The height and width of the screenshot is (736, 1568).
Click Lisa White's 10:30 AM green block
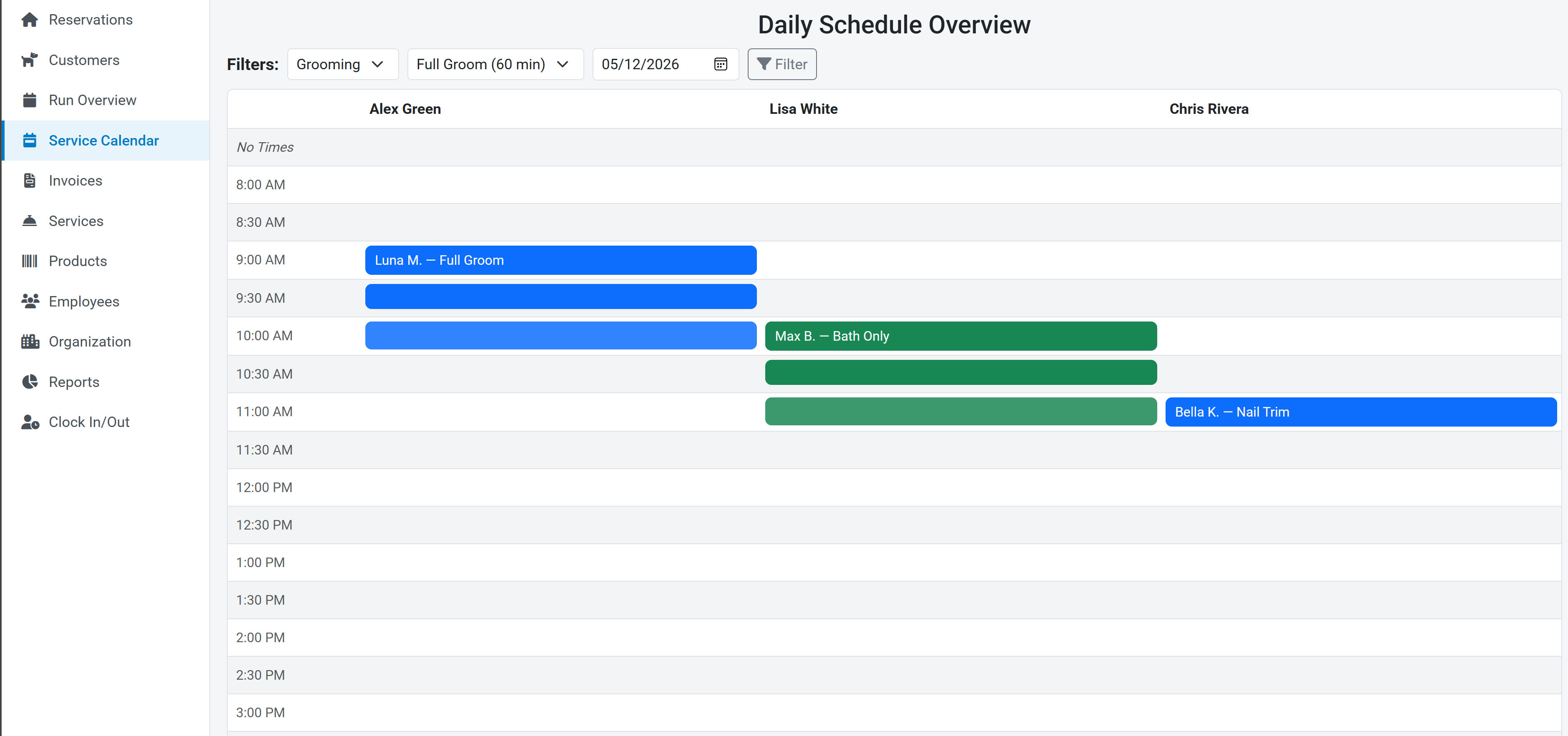[960, 372]
